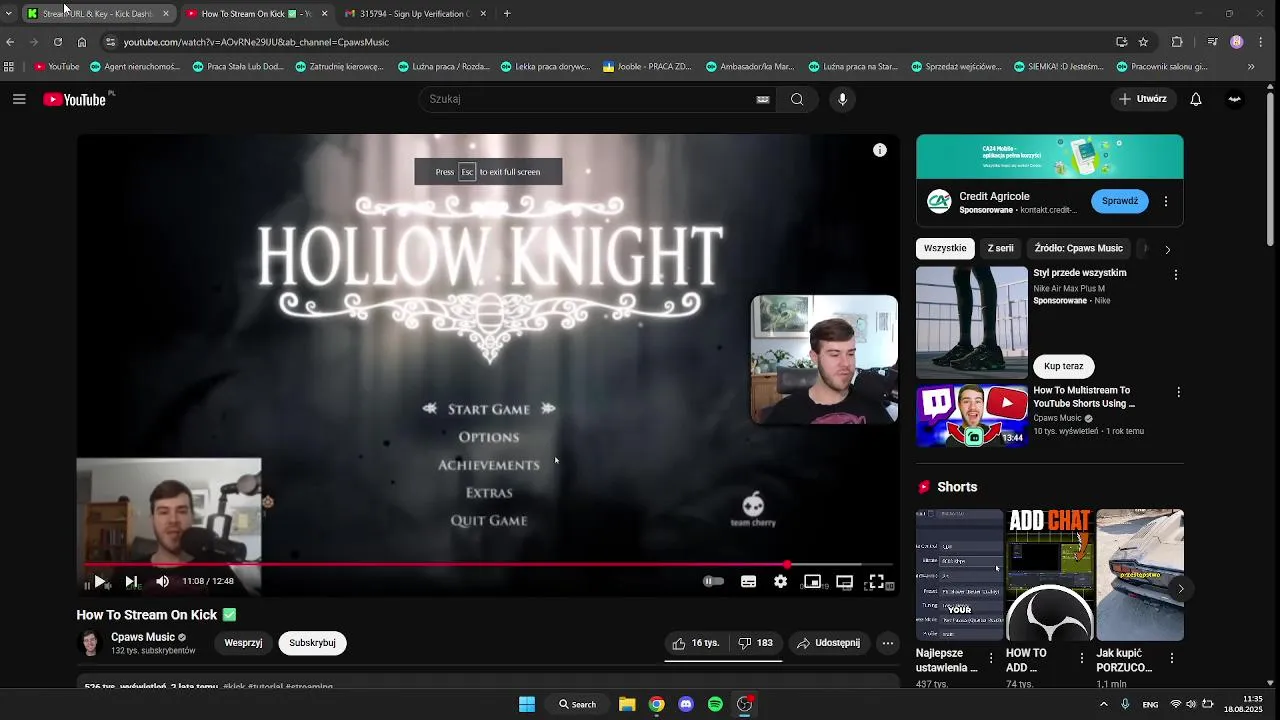The height and width of the screenshot is (720, 1280).
Task: Open the How To Multistream video thumbnail
Action: 972,416
